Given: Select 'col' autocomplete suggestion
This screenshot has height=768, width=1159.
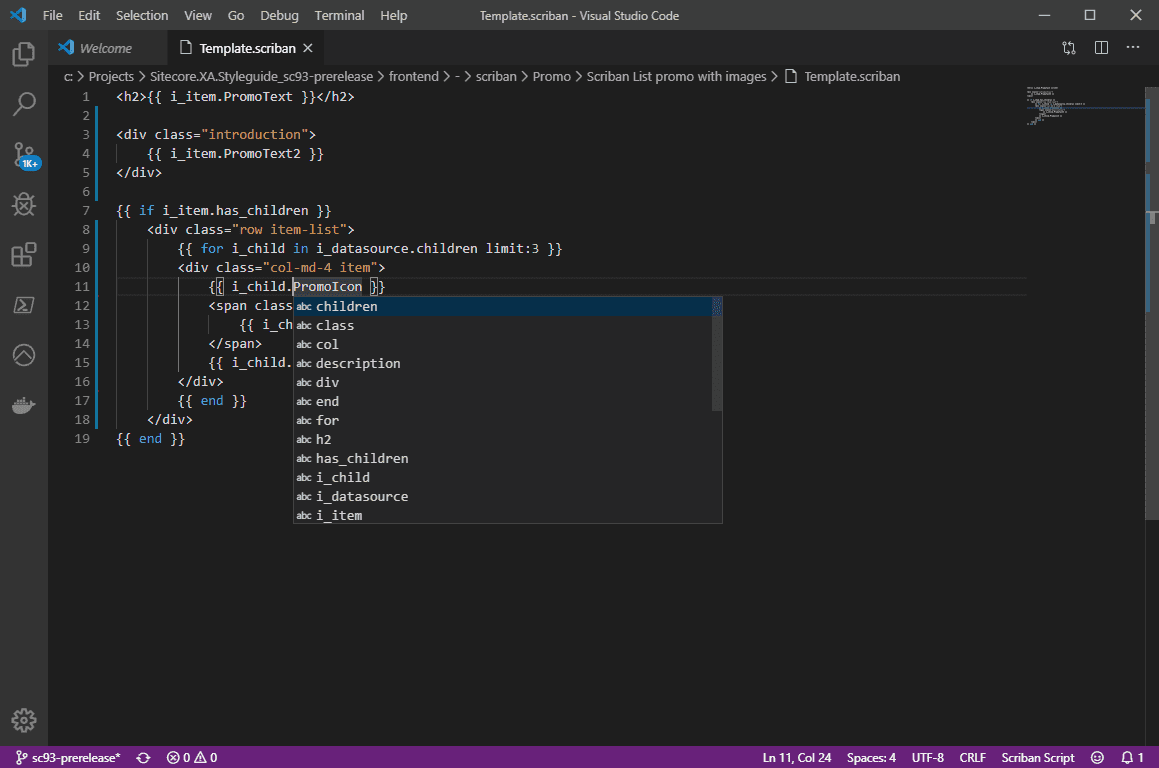Looking at the screenshot, I should point(503,344).
